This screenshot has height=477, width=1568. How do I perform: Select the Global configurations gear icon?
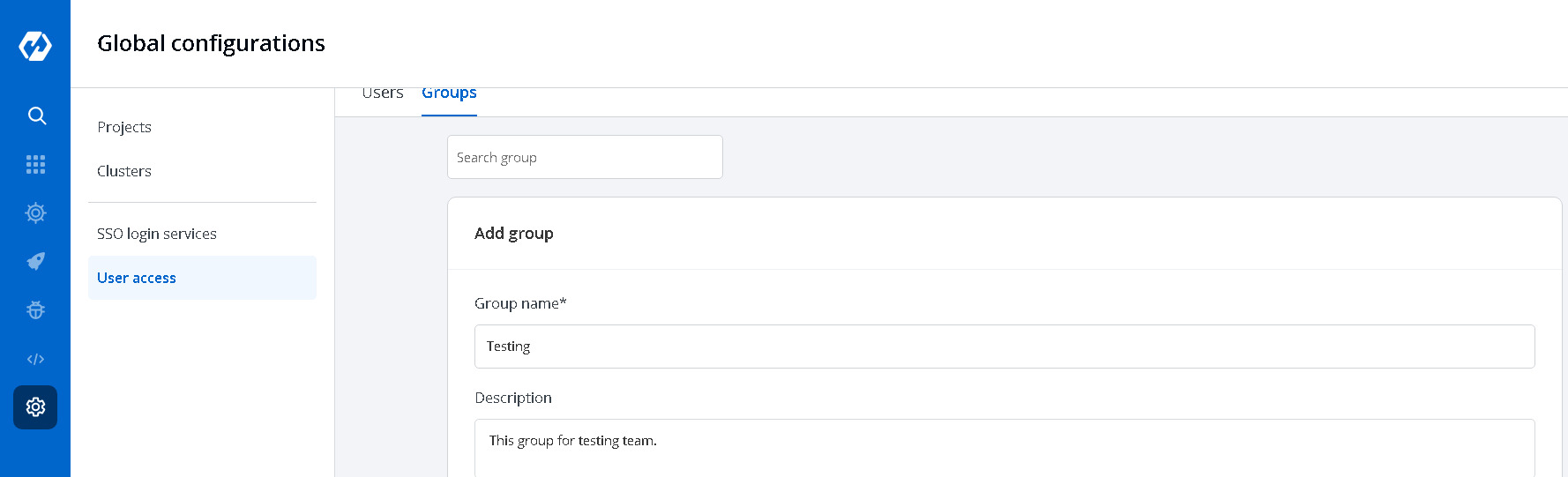click(35, 407)
